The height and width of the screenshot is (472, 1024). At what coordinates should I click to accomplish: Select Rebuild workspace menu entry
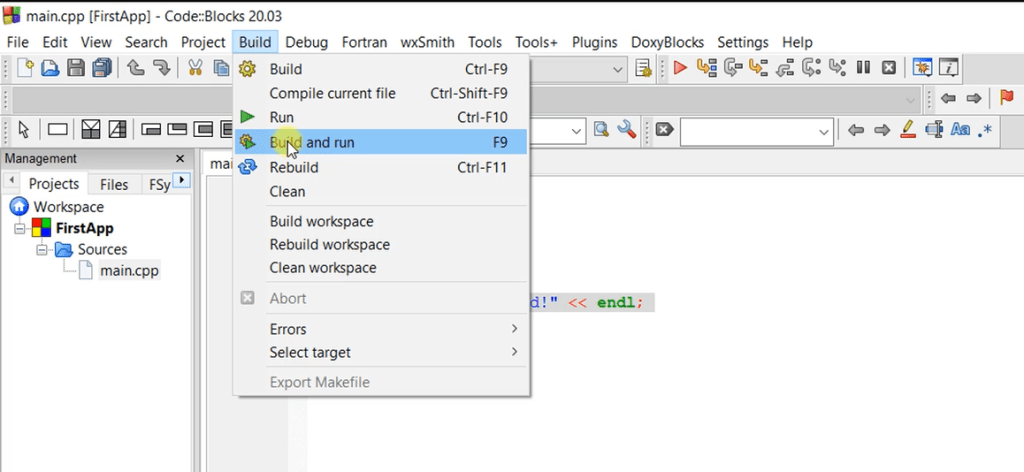click(381, 245)
